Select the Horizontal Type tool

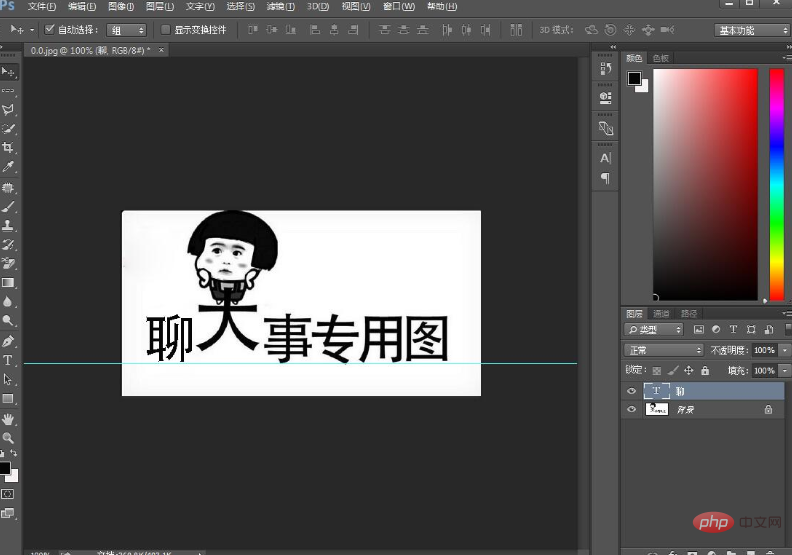click(x=8, y=360)
